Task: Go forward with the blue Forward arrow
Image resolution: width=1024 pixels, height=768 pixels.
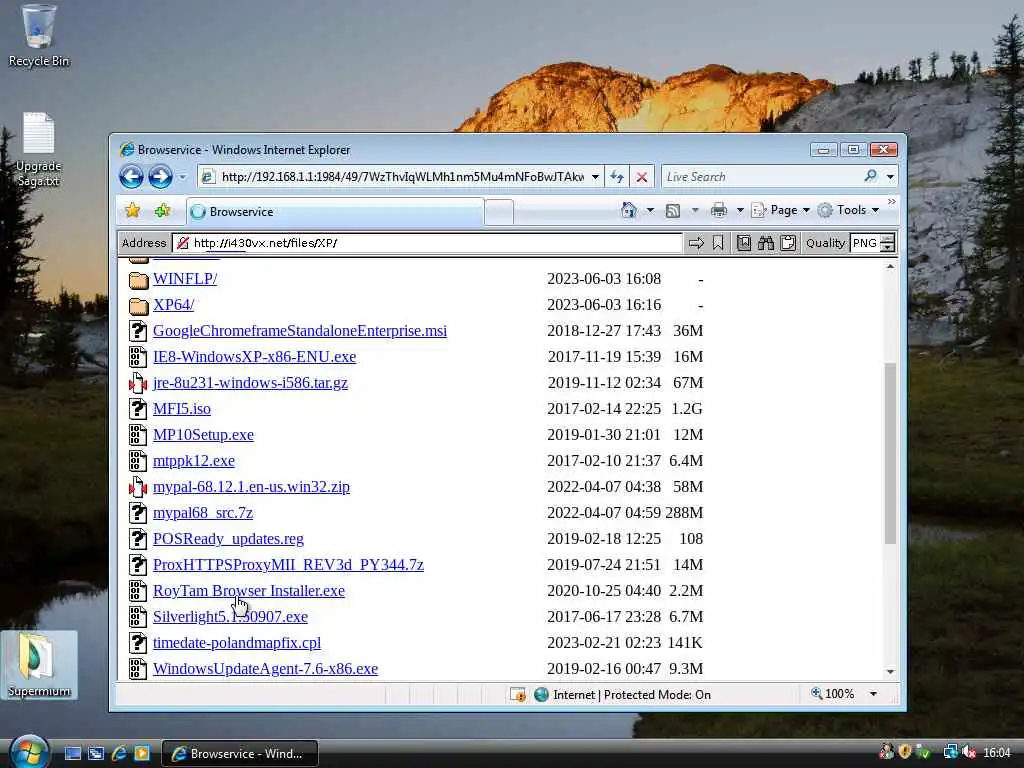Action: click(x=160, y=176)
